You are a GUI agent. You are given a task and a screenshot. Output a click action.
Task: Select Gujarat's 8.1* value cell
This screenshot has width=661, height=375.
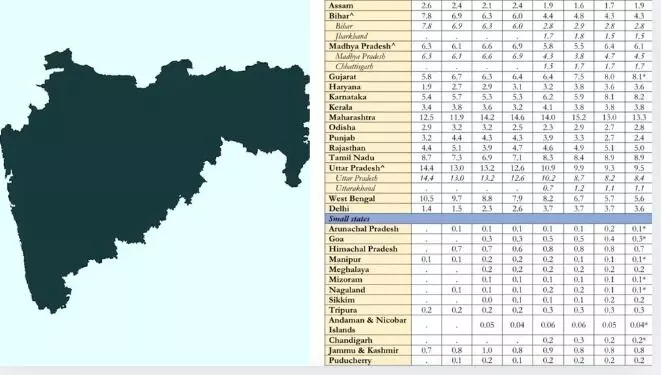pos(639,77)
